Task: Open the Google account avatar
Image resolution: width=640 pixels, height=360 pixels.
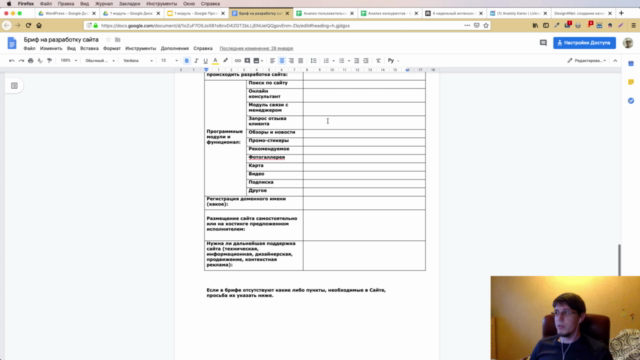Action: pyautogui.click(x=628, y=43)
